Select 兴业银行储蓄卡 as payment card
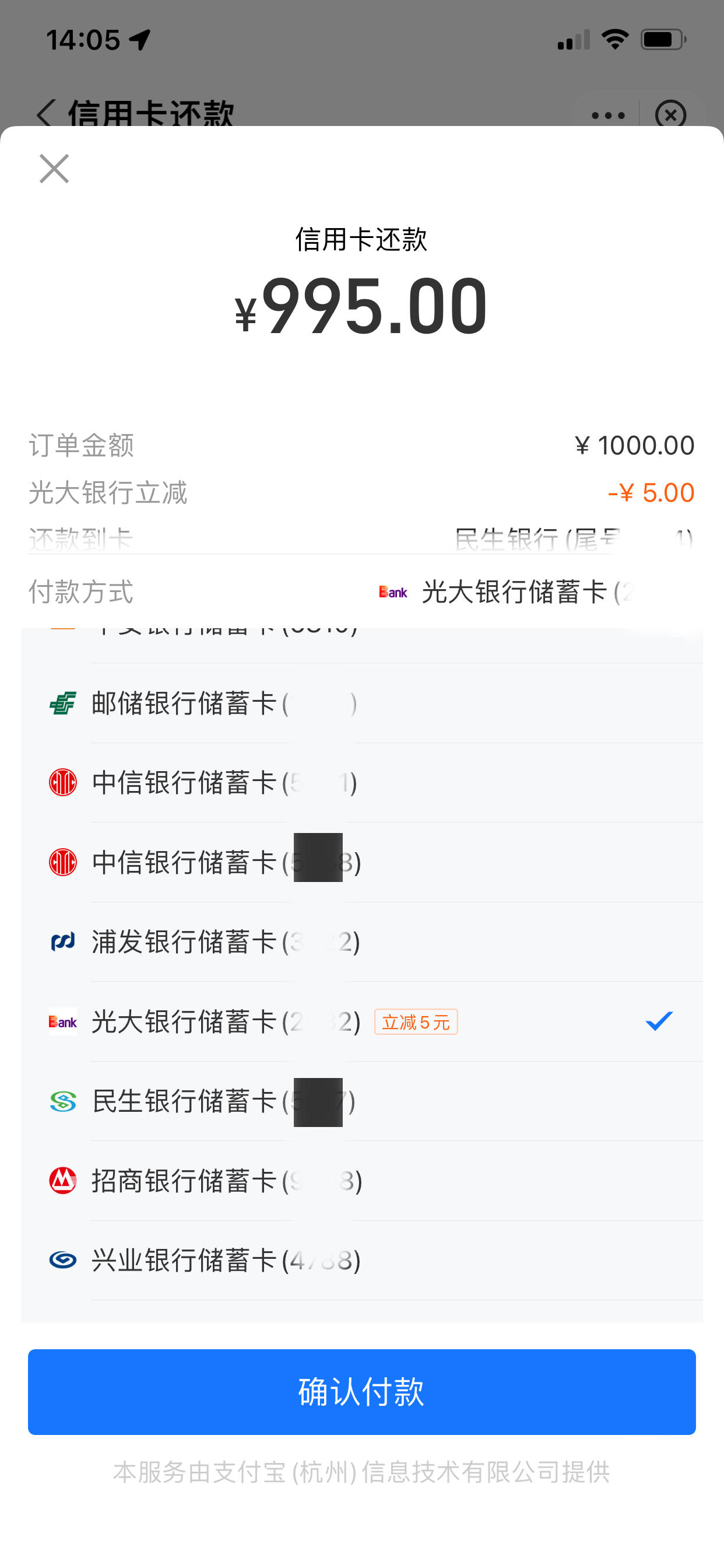This screenshot has height=1568, width=724. click(x=362, y=1260)
